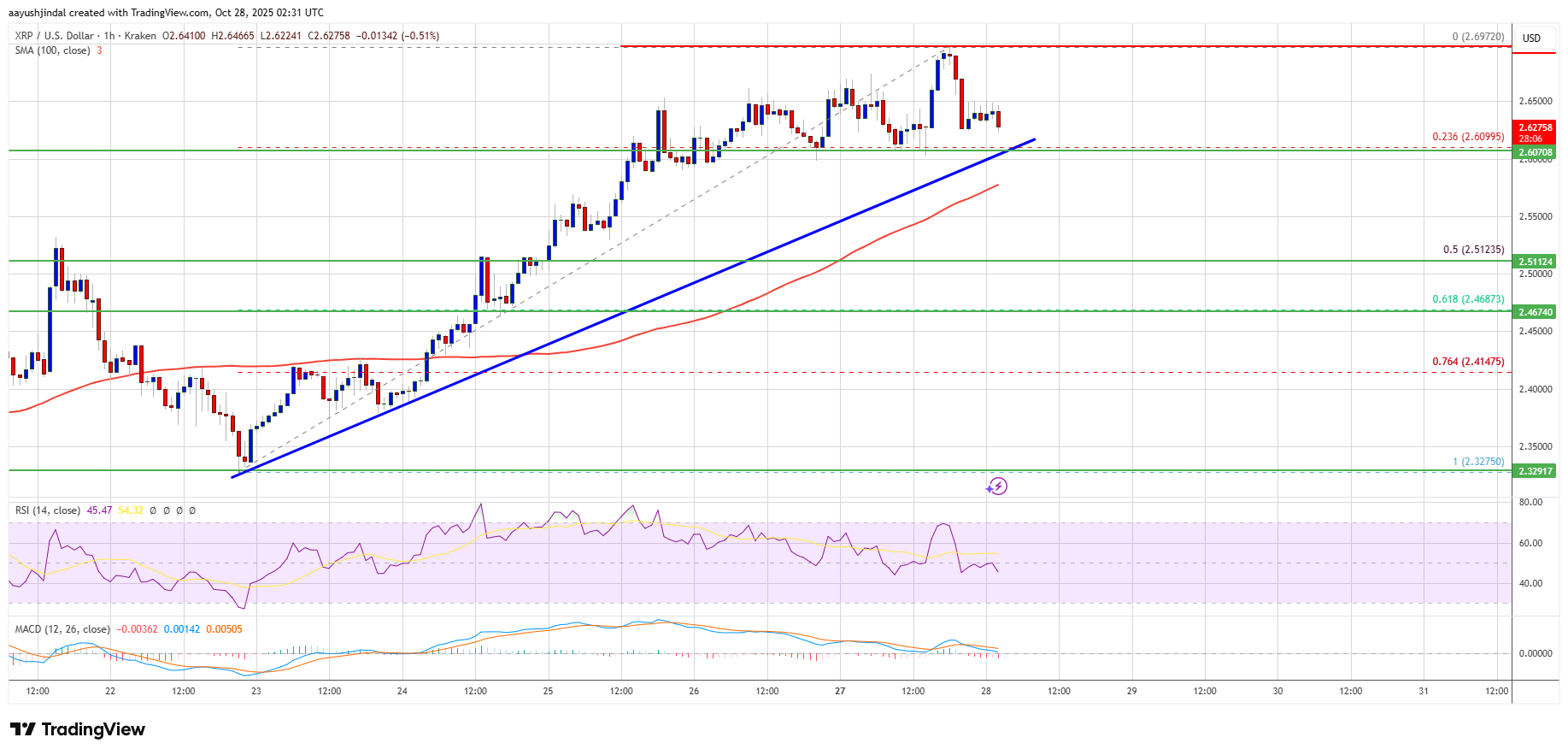Click the green 2.46740 price tag
Image resolution: width=1568 pixels, height=755 pixels.
pos(1535,312)
